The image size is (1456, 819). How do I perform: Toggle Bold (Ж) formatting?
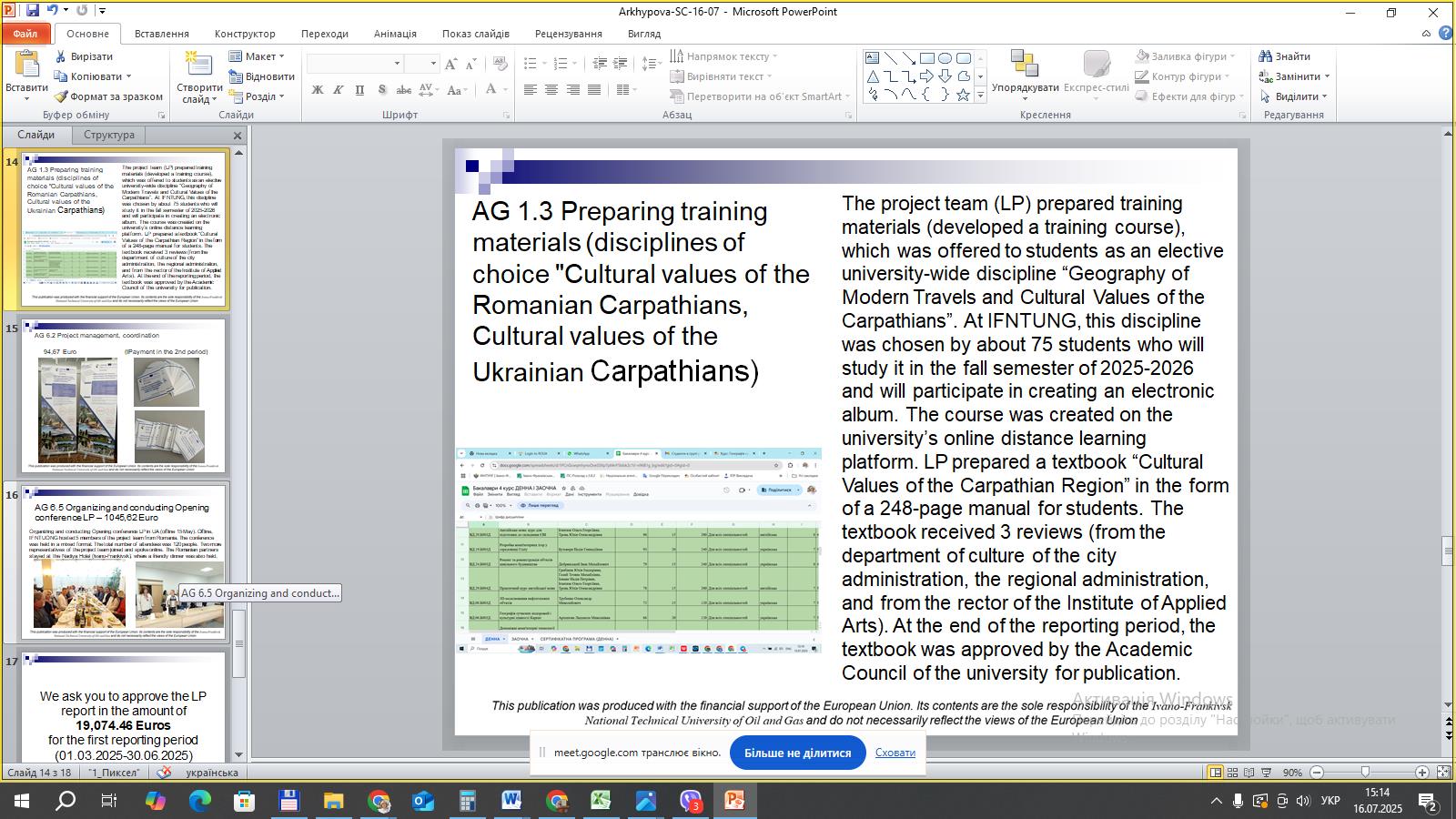[317, 90]
